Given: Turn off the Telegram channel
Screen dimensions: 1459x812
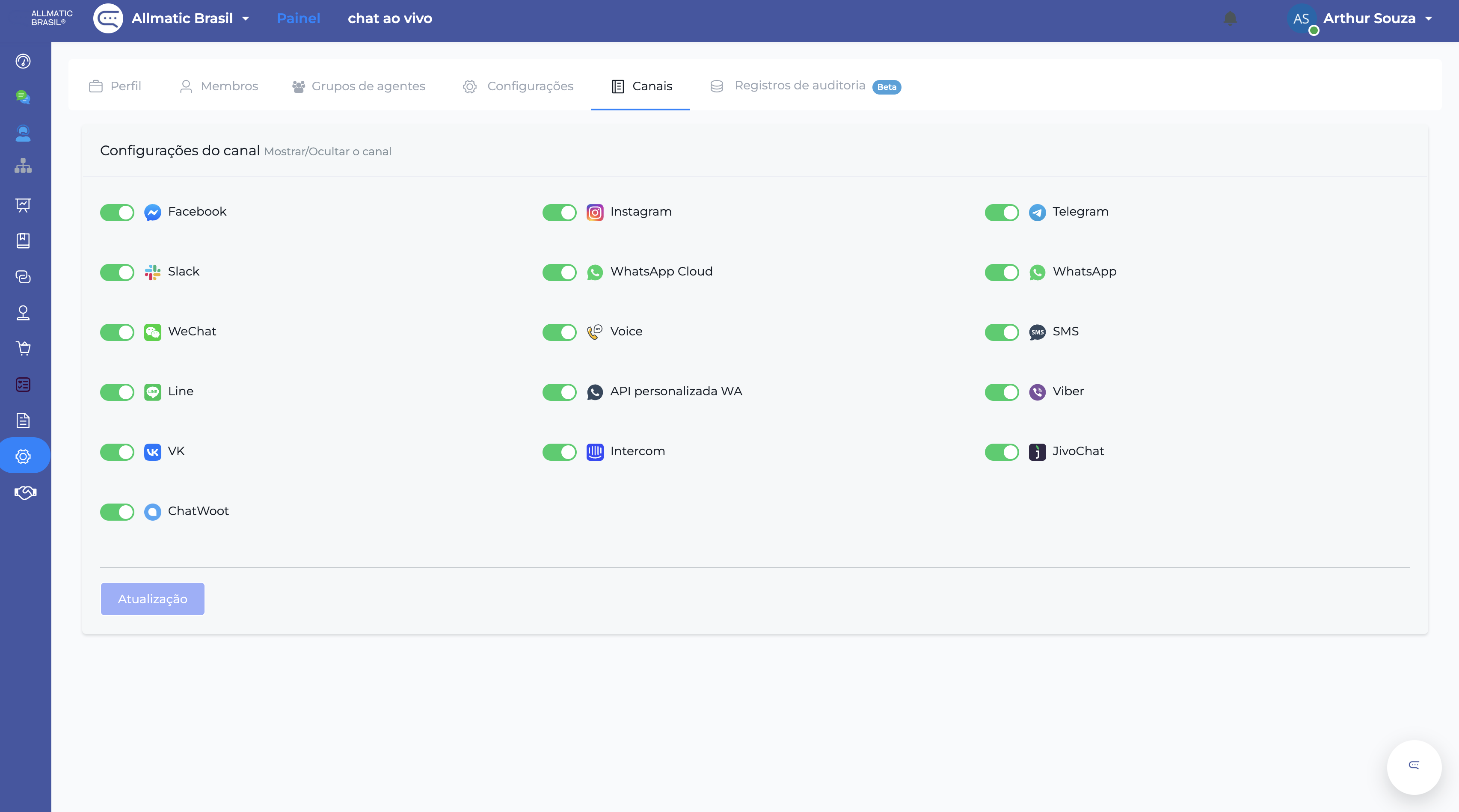Looking at the screenshot, I should pyautogui.click(x=1001, y=212).
